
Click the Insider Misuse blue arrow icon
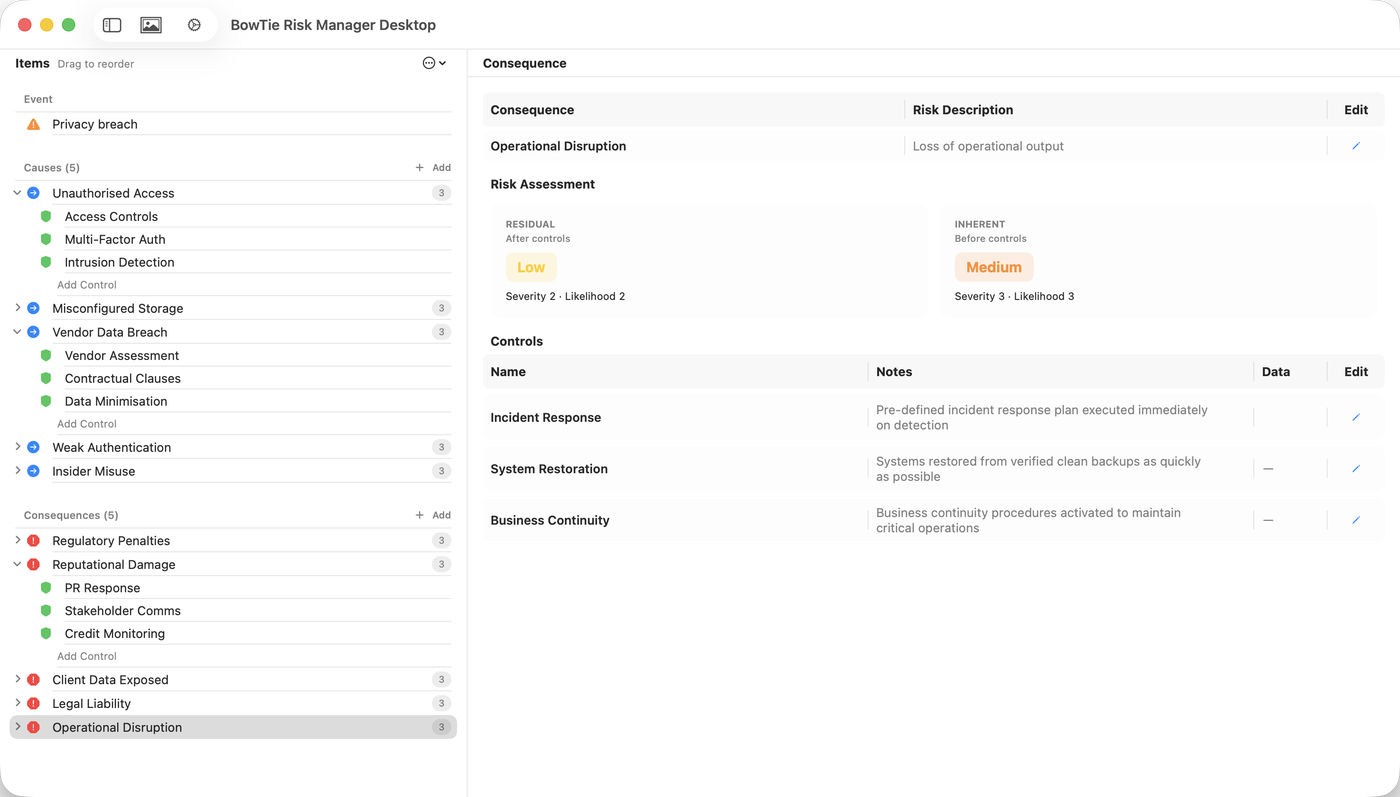tap(33, 471)
